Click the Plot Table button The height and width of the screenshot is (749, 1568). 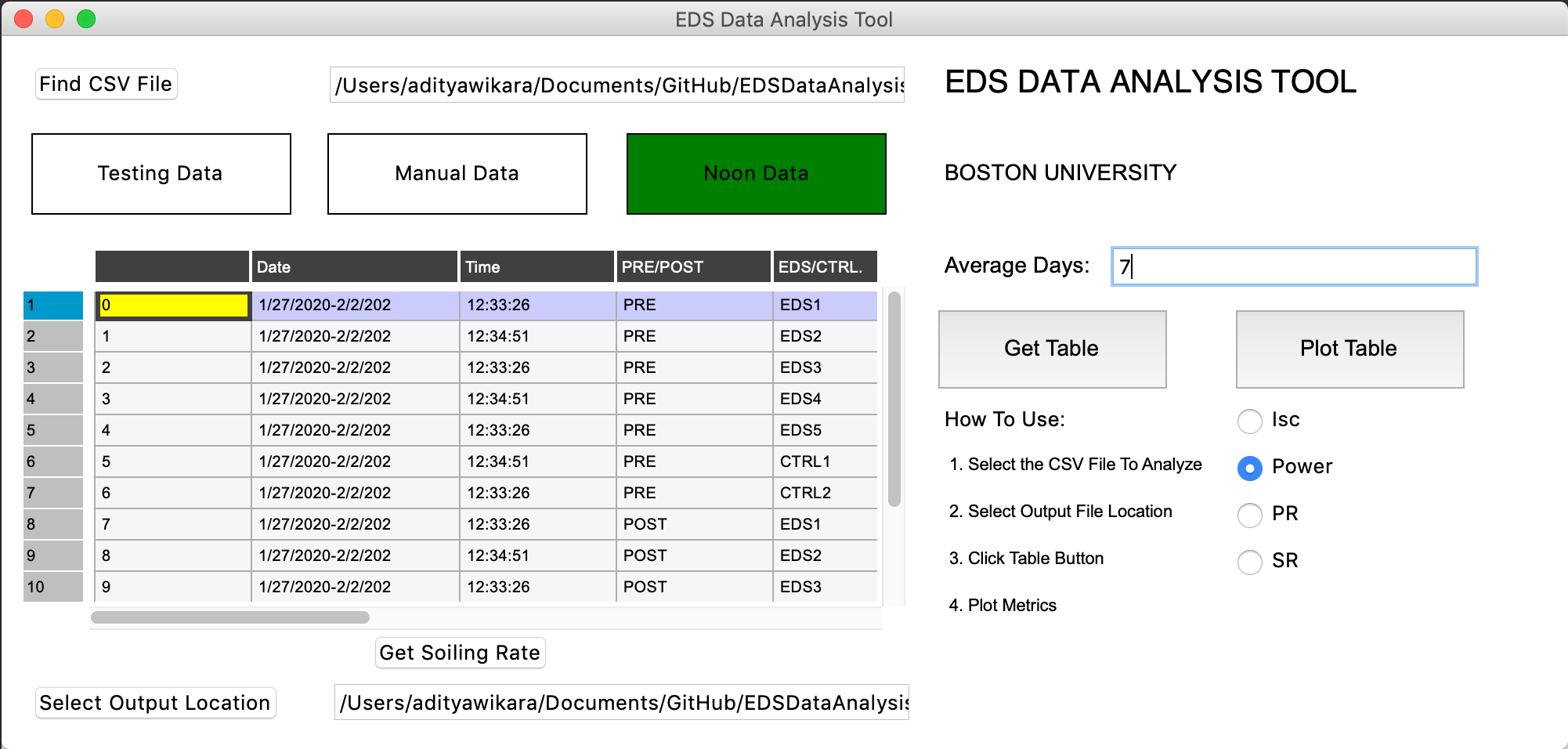pos(1350,349)
